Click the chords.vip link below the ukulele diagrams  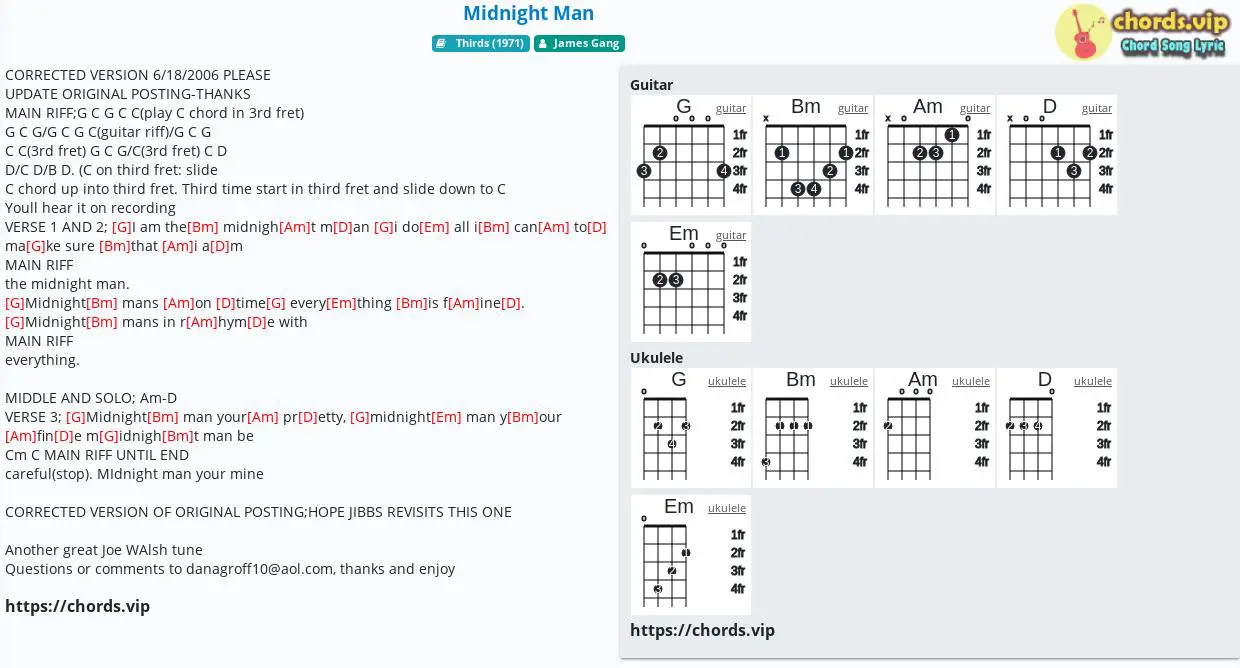click(702, 630)
